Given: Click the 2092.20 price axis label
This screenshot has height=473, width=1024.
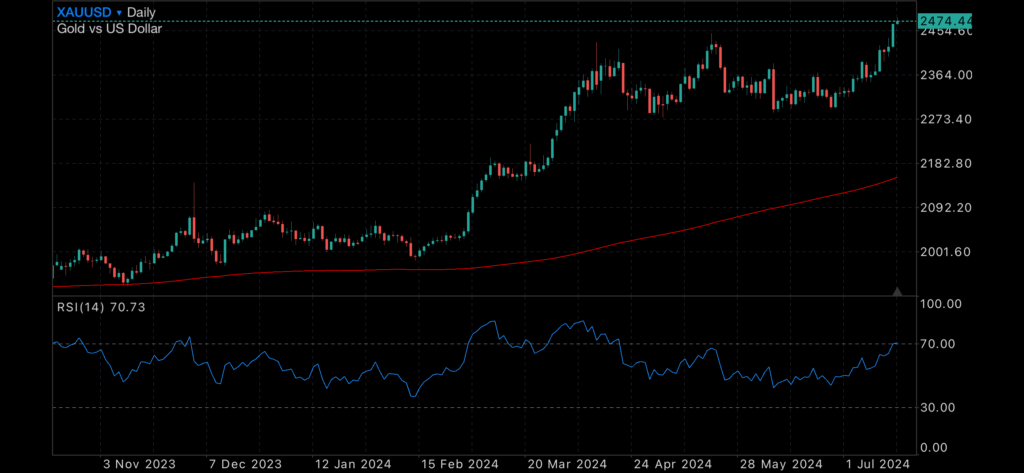Looking at the screenshot, I should tap(946, 208).
